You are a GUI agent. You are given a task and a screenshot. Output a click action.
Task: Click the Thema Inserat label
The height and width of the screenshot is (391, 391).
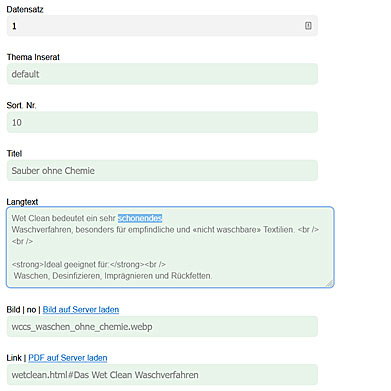pos(33,57)
